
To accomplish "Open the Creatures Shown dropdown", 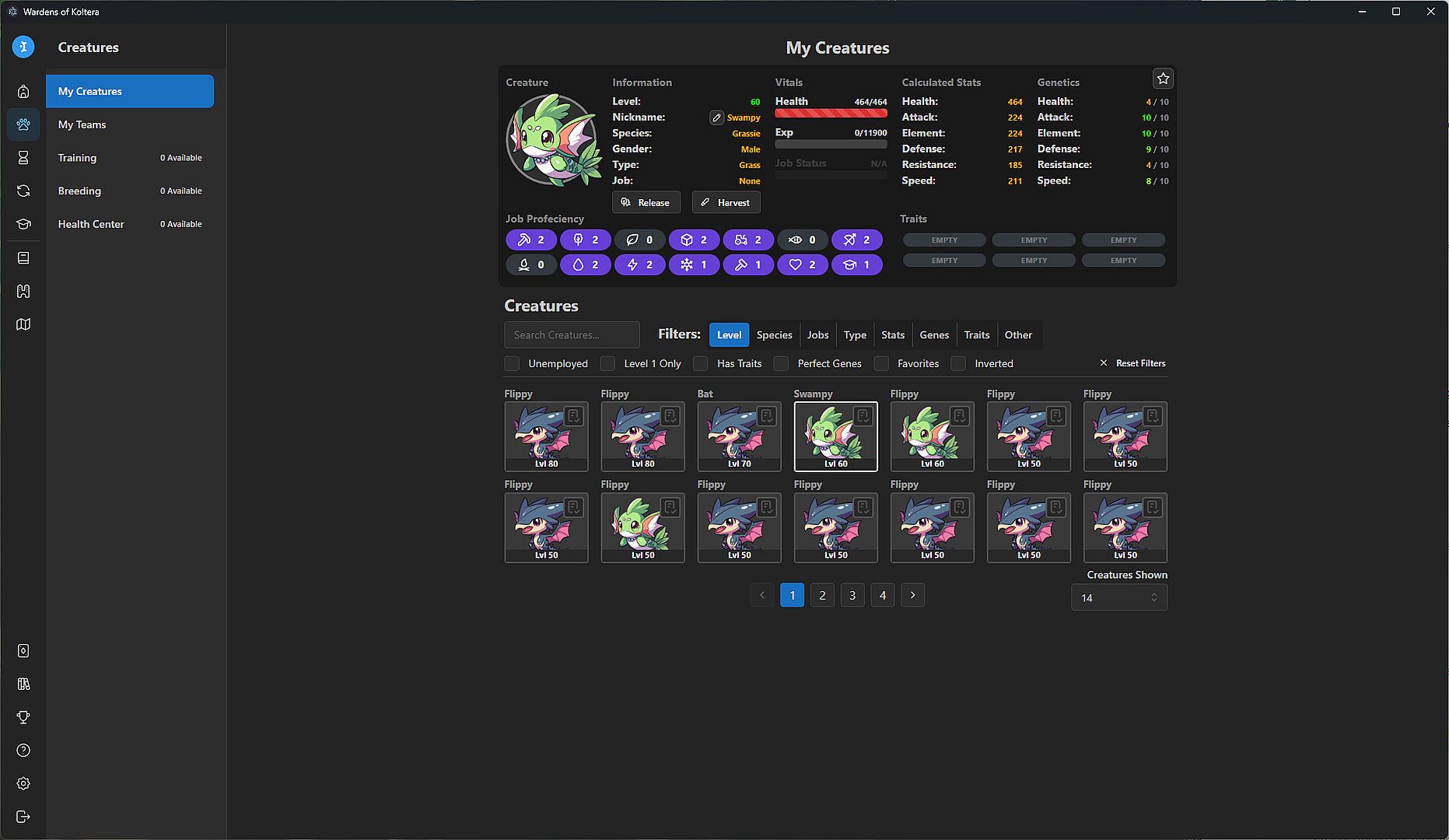I will (x=1118, y=597).
